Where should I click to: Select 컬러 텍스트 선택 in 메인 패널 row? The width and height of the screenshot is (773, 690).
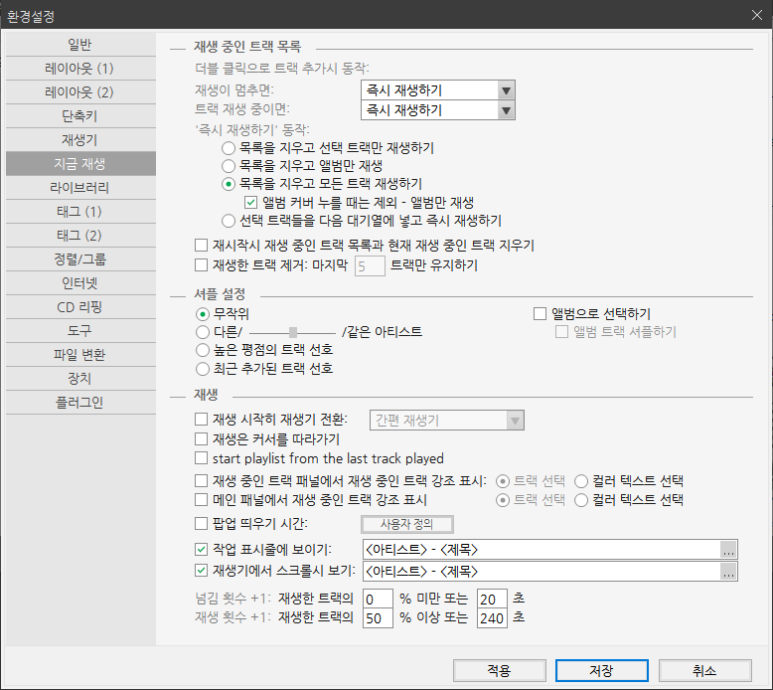[x=581, y=500]
